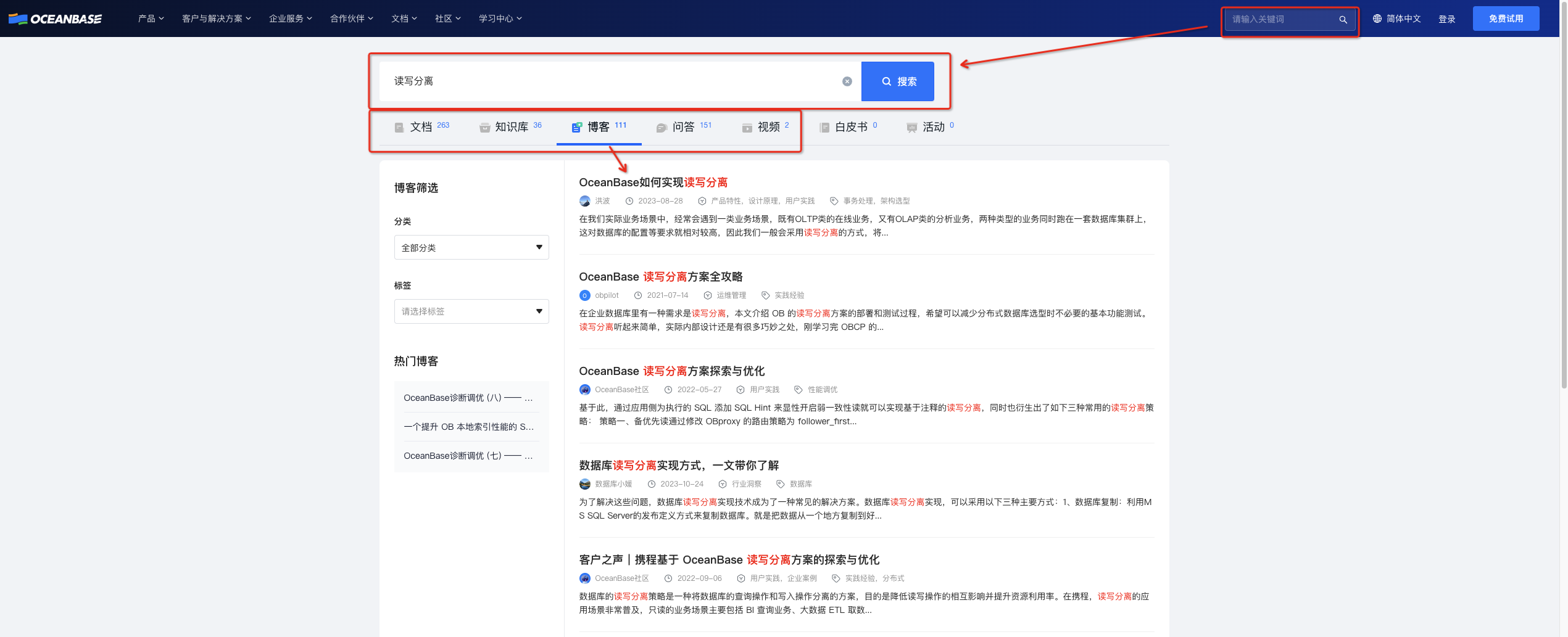This screenshot has width=1568, height=637.
Task: Click the OceanBase logo
Action: (55, 19)
